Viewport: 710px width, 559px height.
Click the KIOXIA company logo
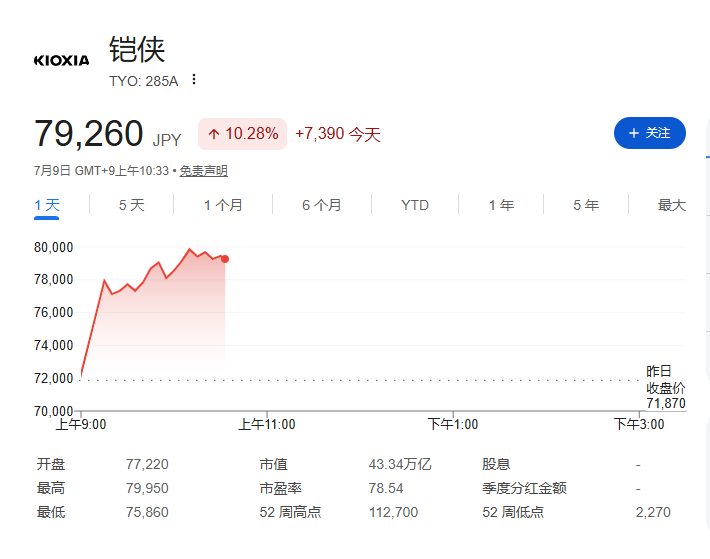(x=62, y=60)
